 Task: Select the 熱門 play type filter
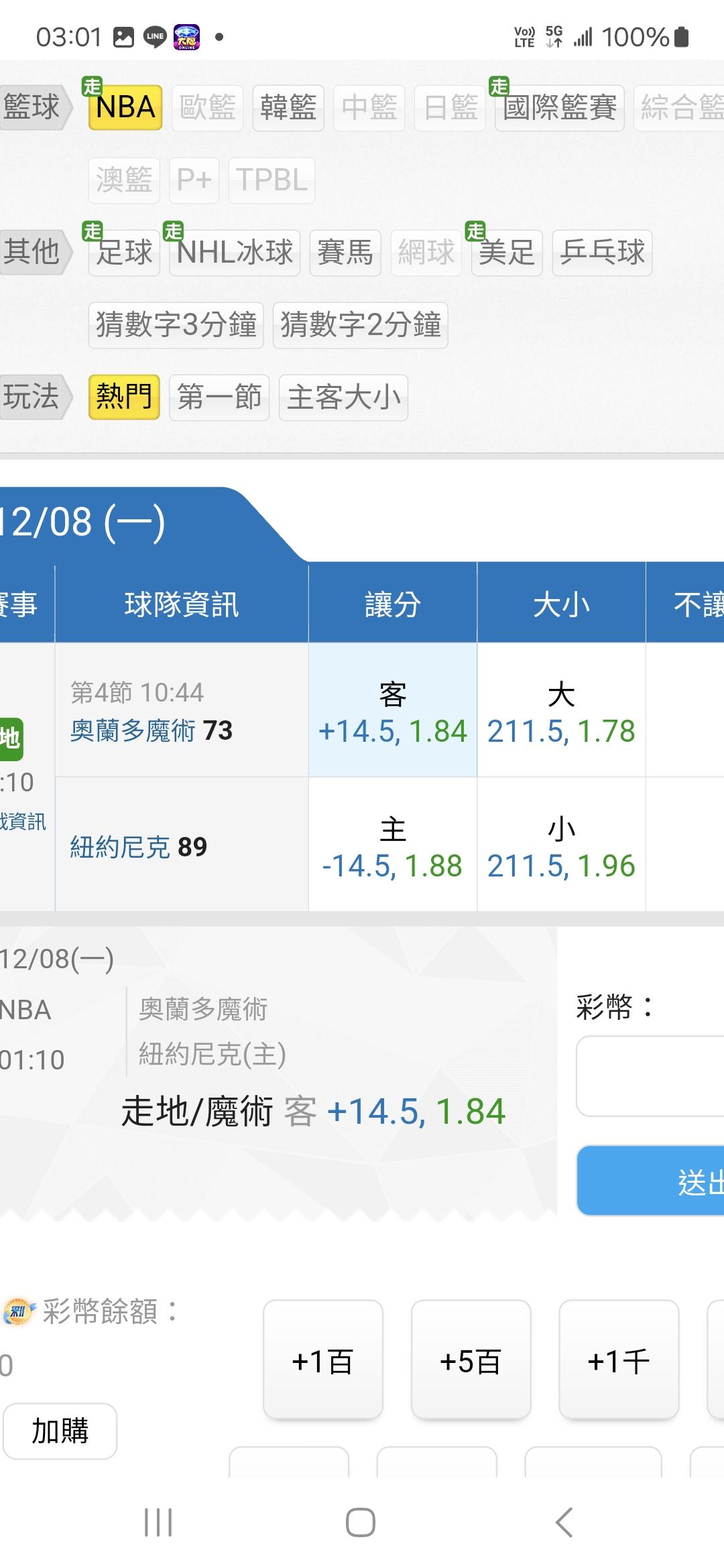point(124,397)
